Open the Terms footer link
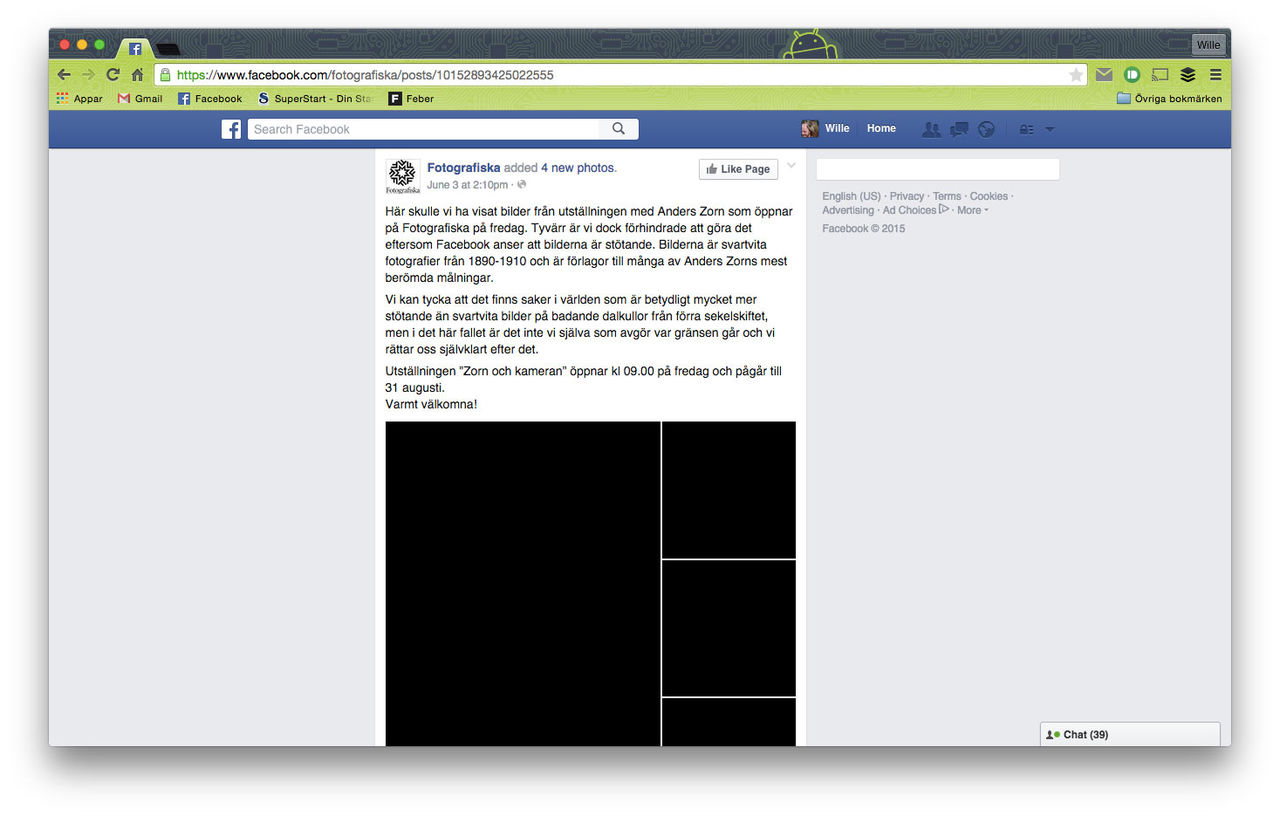 (x=947, y=196)
